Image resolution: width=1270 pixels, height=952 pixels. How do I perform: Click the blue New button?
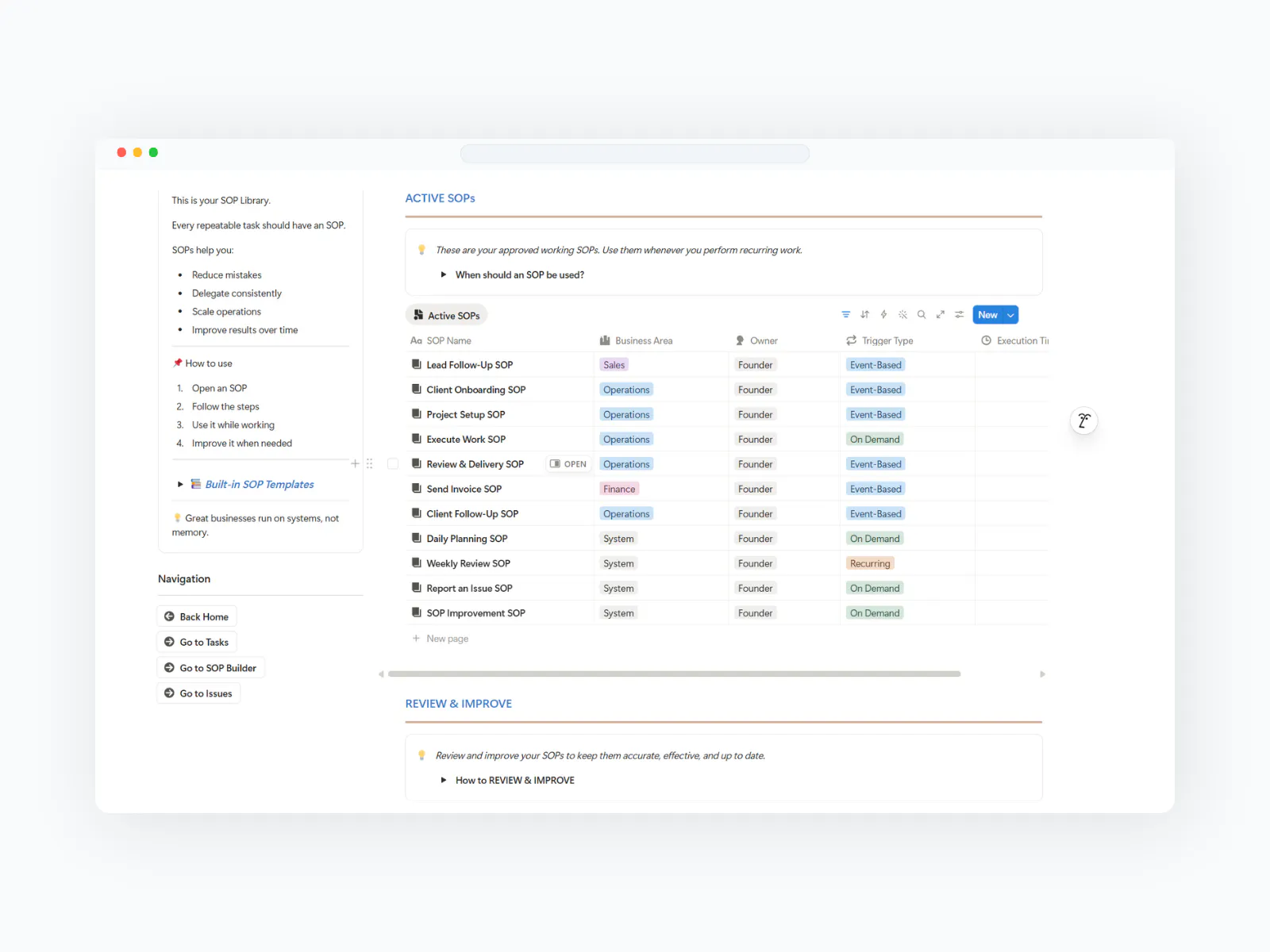(x=987, y=315)
